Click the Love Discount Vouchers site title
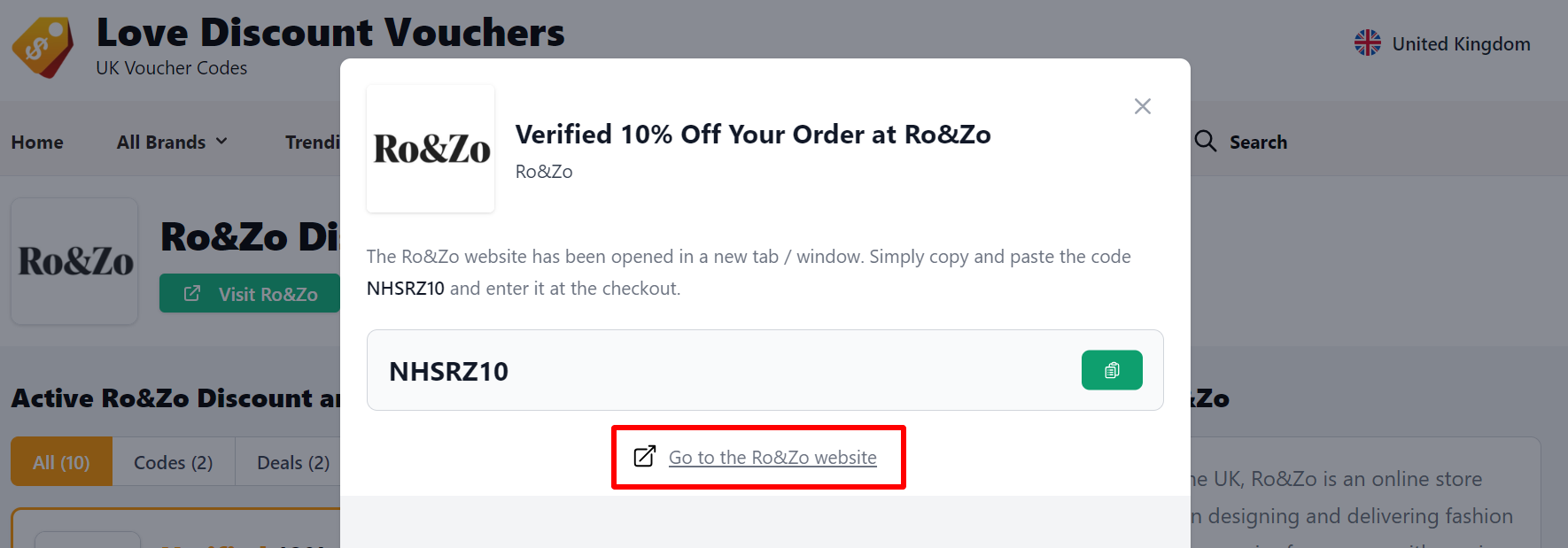The width and height of the screenshot is (1568, 548). tap(330, 33)
